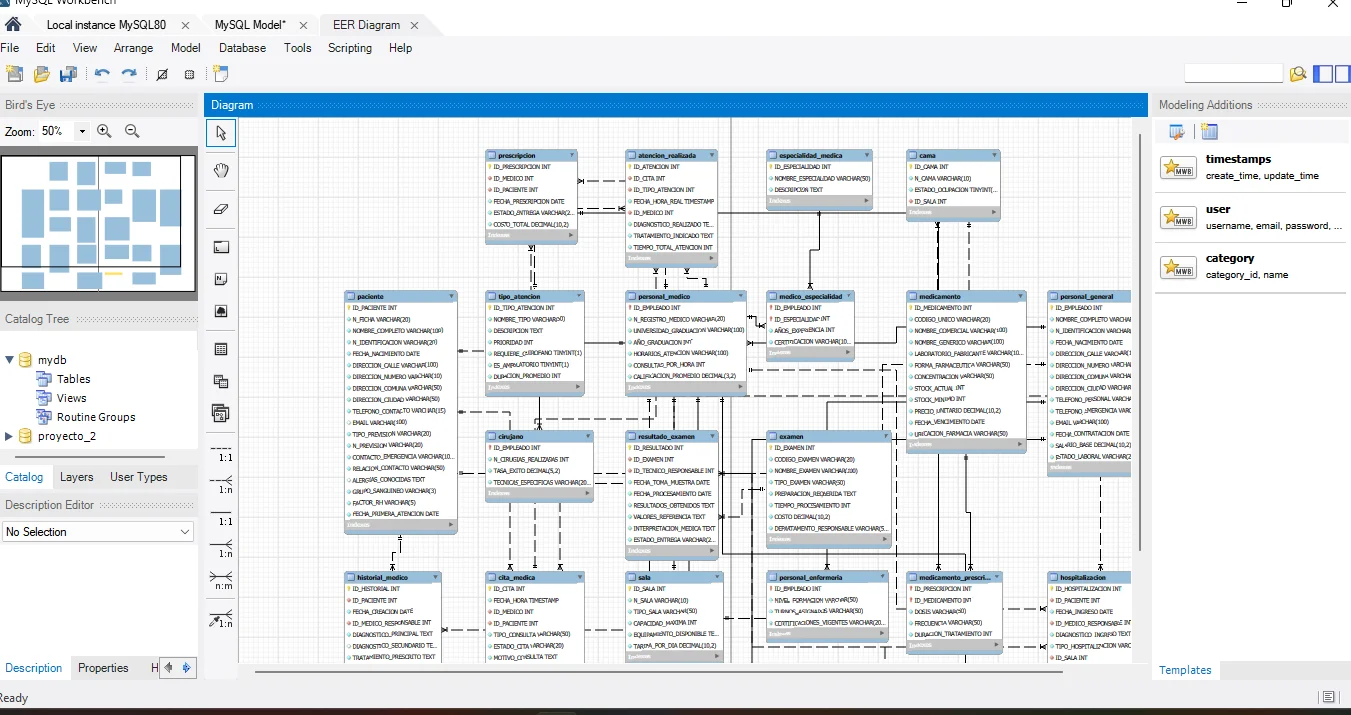Click the Save Model toolbar icon

[68, 74]
